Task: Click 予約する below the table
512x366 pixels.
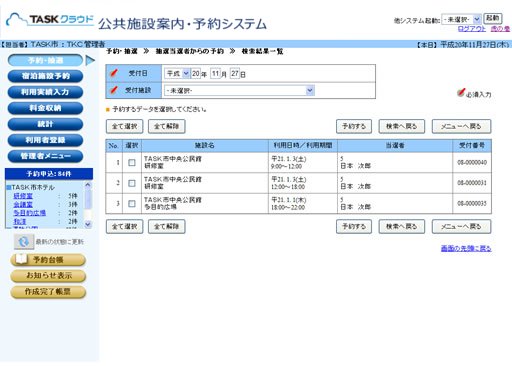Action: click(x=354, y=227)
